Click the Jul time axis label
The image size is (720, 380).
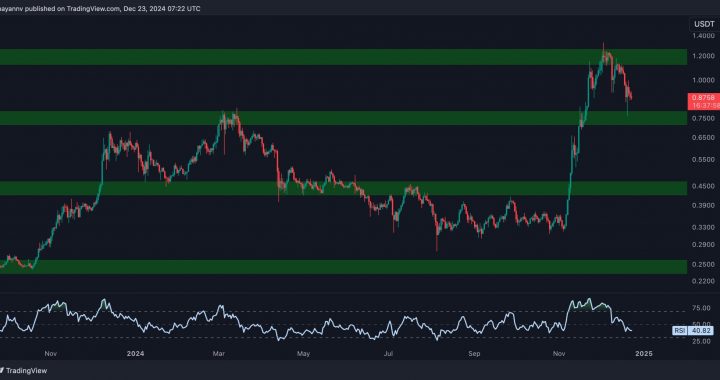tap(388, 354)
